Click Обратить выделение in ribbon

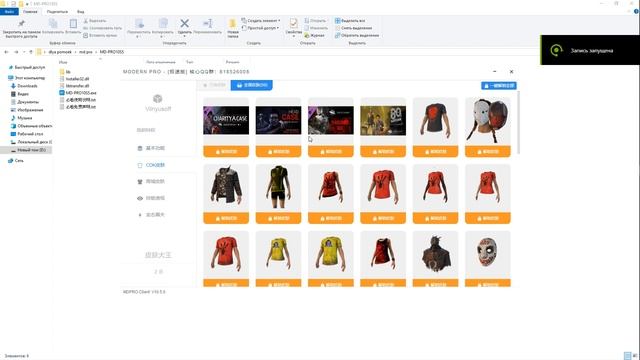(x=357, y=36)
